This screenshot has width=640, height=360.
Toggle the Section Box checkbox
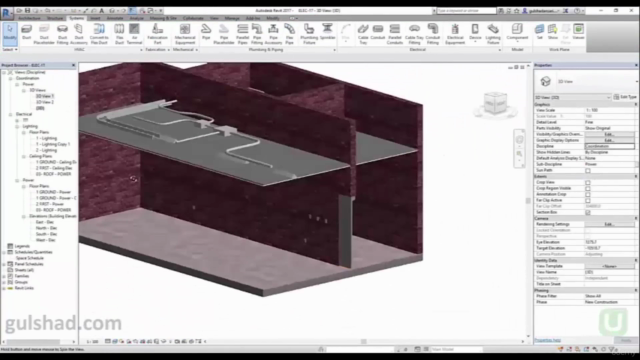588,213
